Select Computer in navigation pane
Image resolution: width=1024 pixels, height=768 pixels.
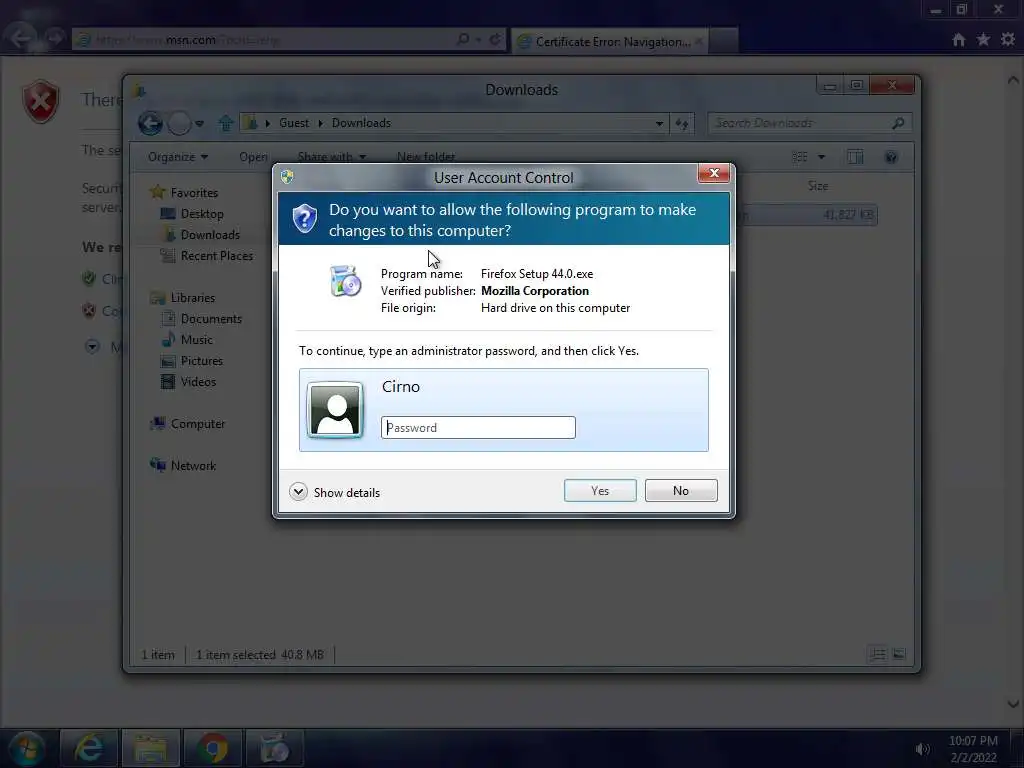point(198,423)
